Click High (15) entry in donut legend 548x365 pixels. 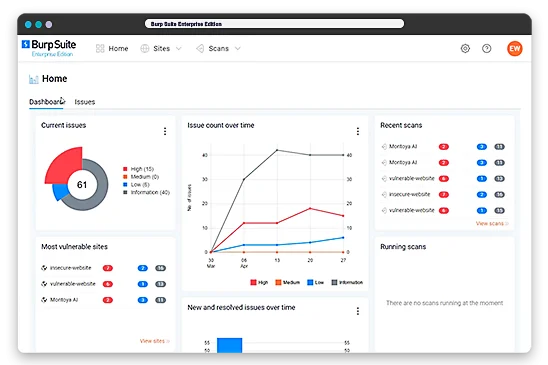coord(139,169)
